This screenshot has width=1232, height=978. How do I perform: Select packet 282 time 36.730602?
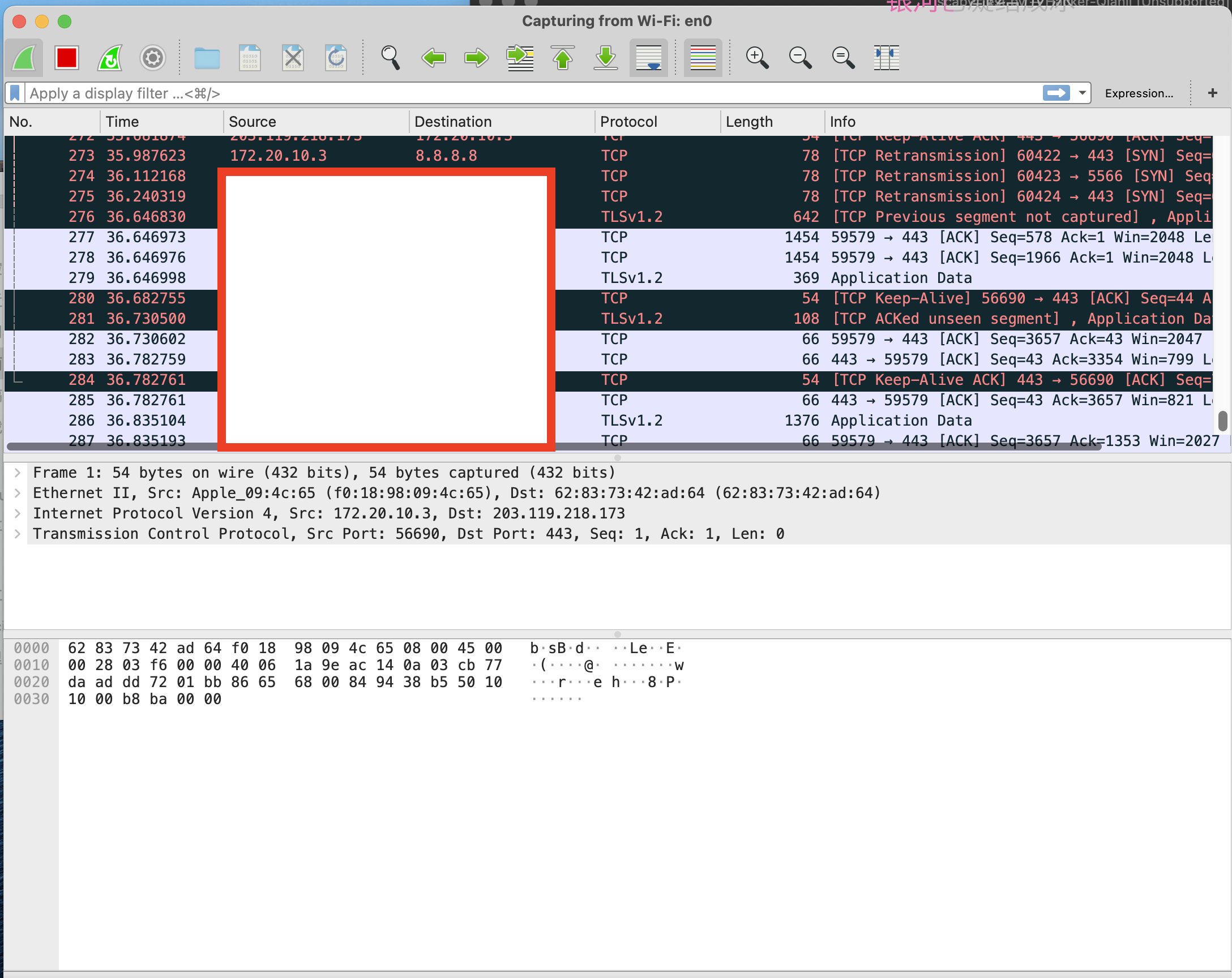(x=609, y=339)
